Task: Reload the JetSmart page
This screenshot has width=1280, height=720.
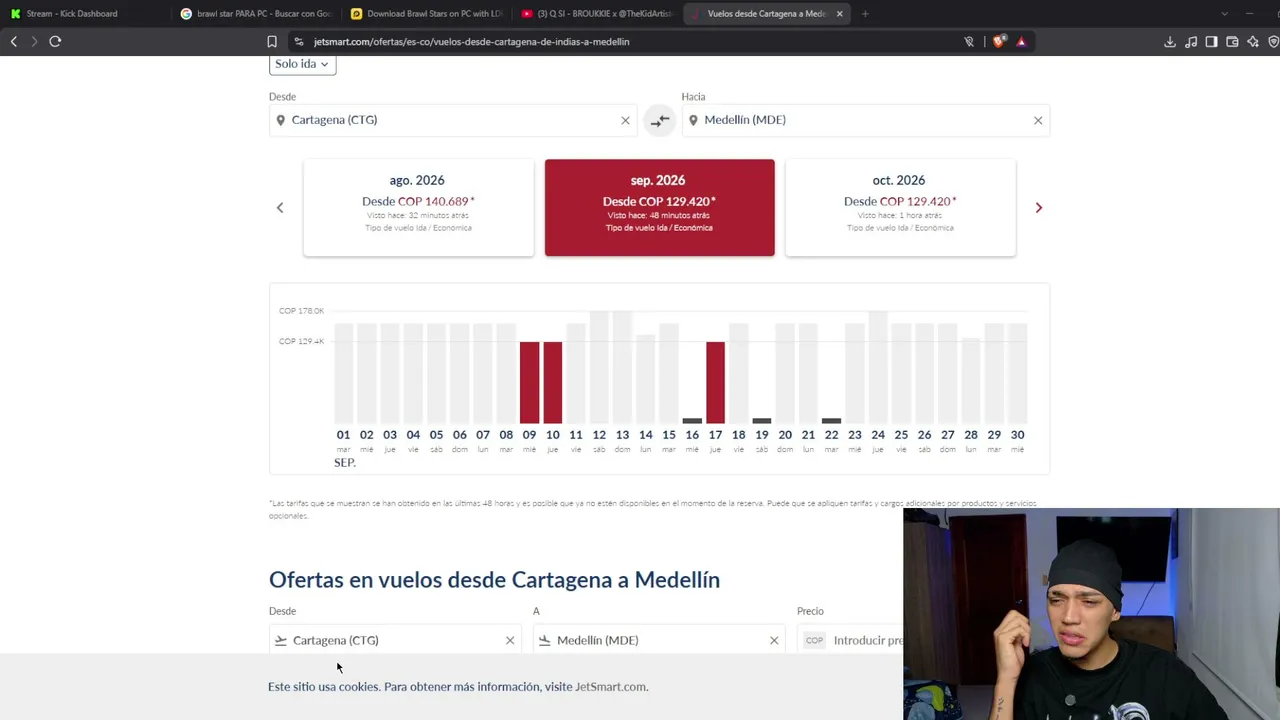Action: coord(55,41)
